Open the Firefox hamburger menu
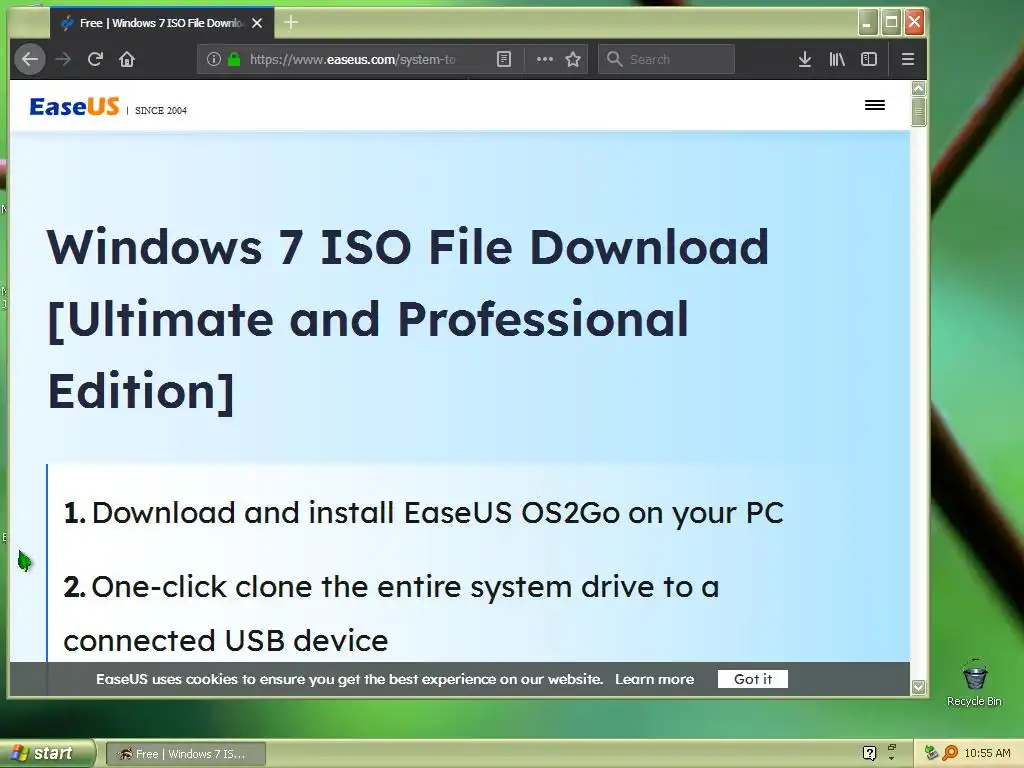 [x=908, y=59]
